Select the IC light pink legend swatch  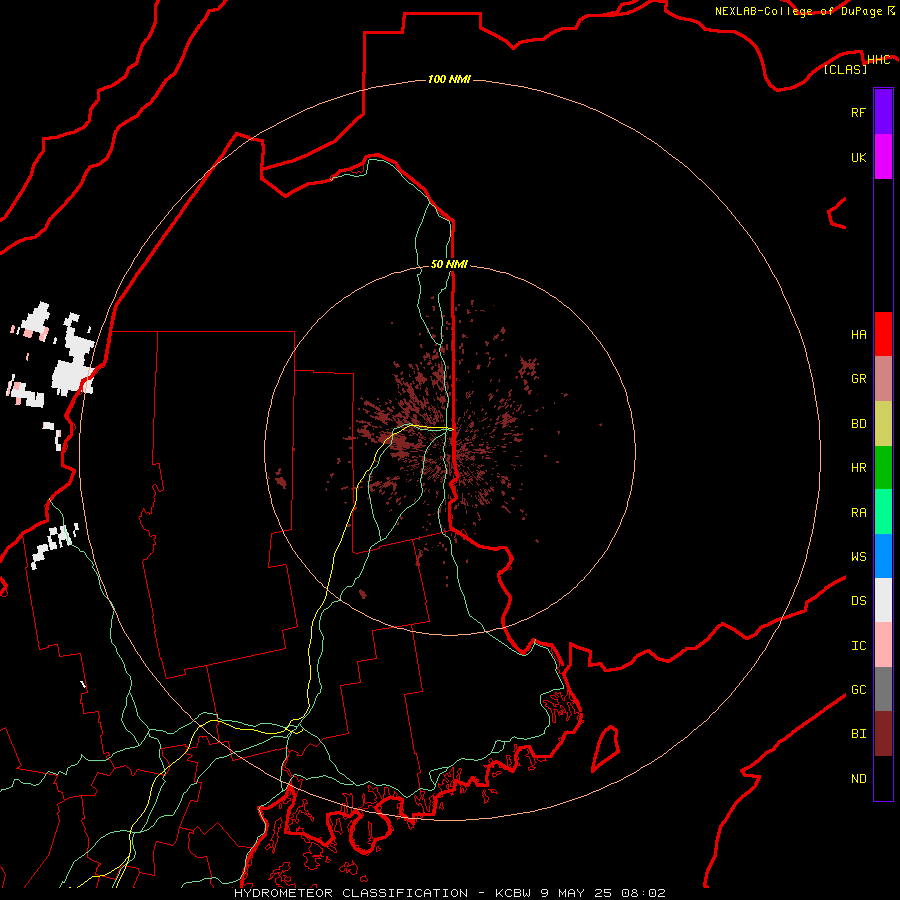pyautogui.click(x=883, y=645)
